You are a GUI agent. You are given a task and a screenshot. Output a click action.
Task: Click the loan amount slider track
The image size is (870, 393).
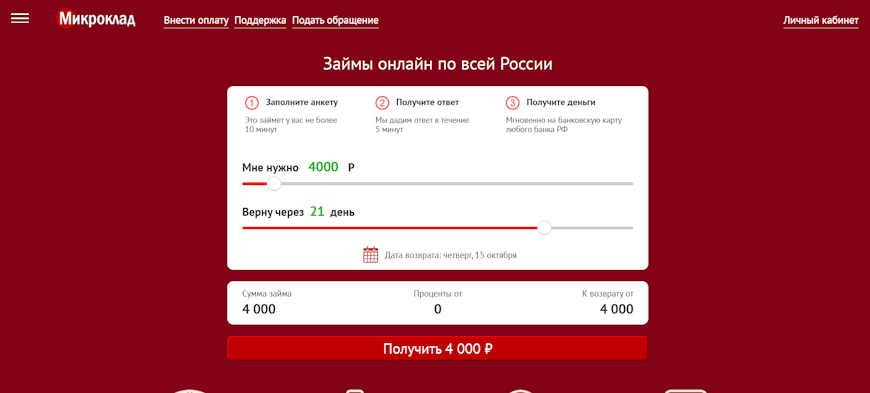click(438, 184)
